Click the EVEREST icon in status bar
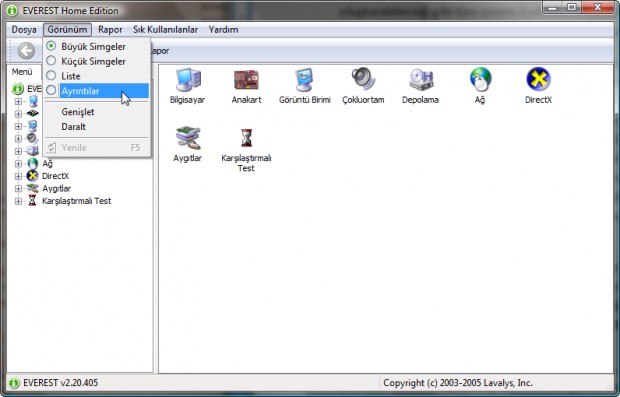 coord(14,383)
